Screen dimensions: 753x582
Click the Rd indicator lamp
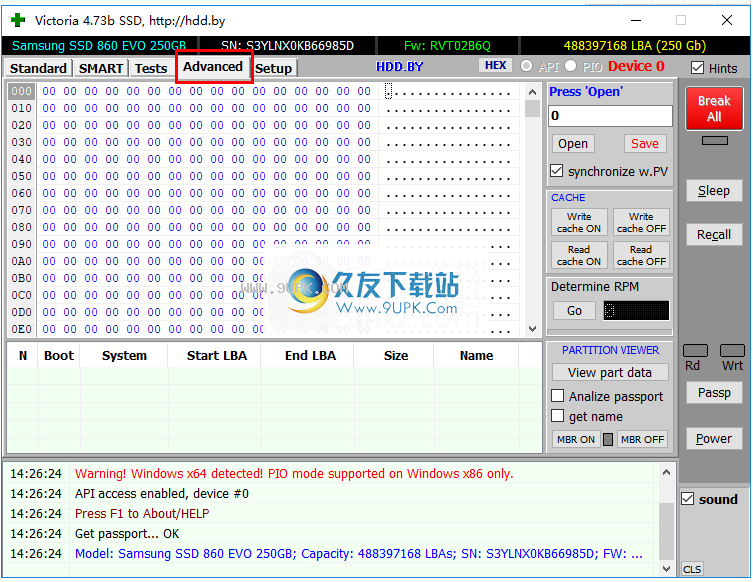coord(695,350)
